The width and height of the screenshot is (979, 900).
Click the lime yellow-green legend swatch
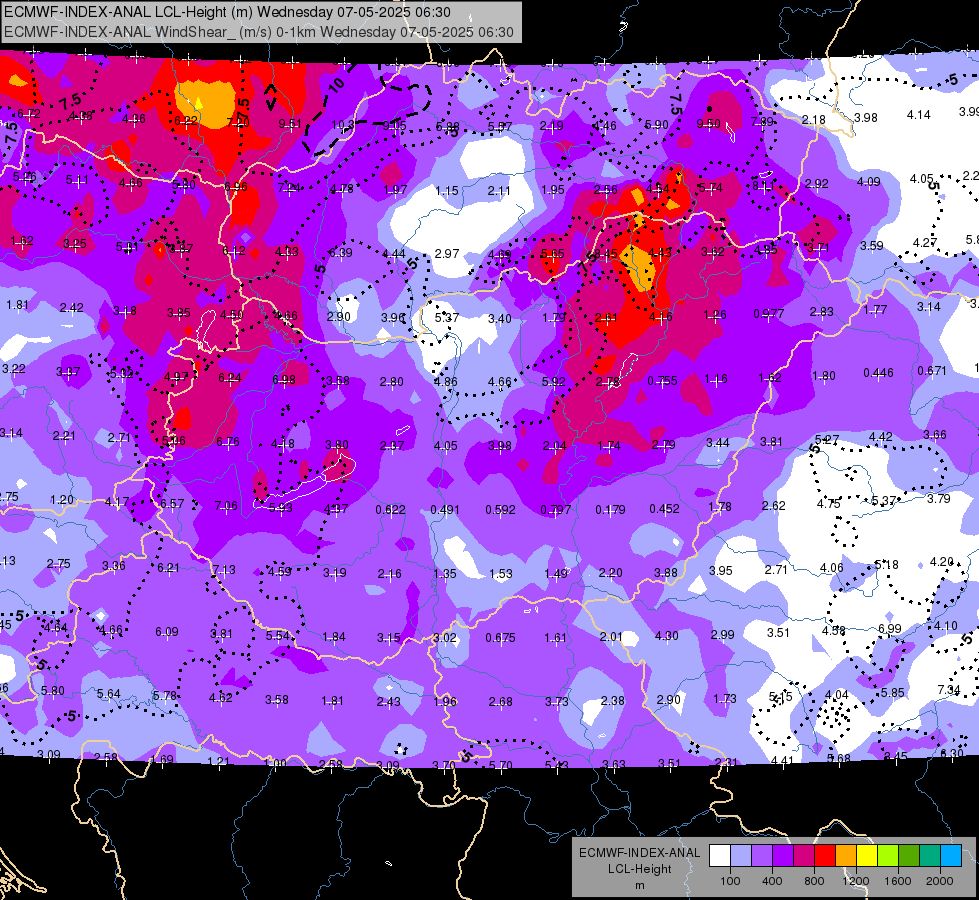[888, 856]
